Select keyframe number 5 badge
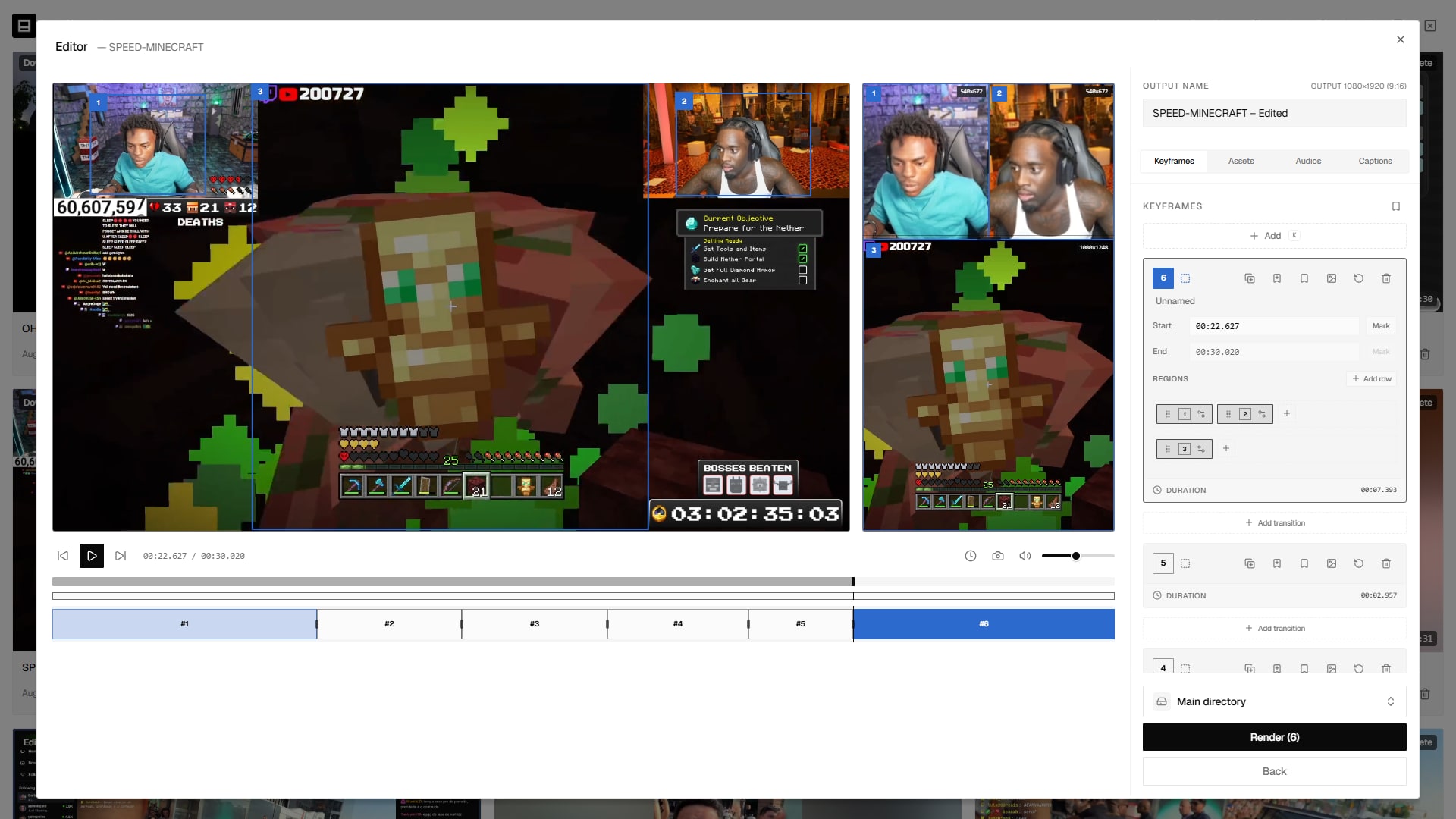Viewport: 1456px width, 819px height. (1163, 563)
